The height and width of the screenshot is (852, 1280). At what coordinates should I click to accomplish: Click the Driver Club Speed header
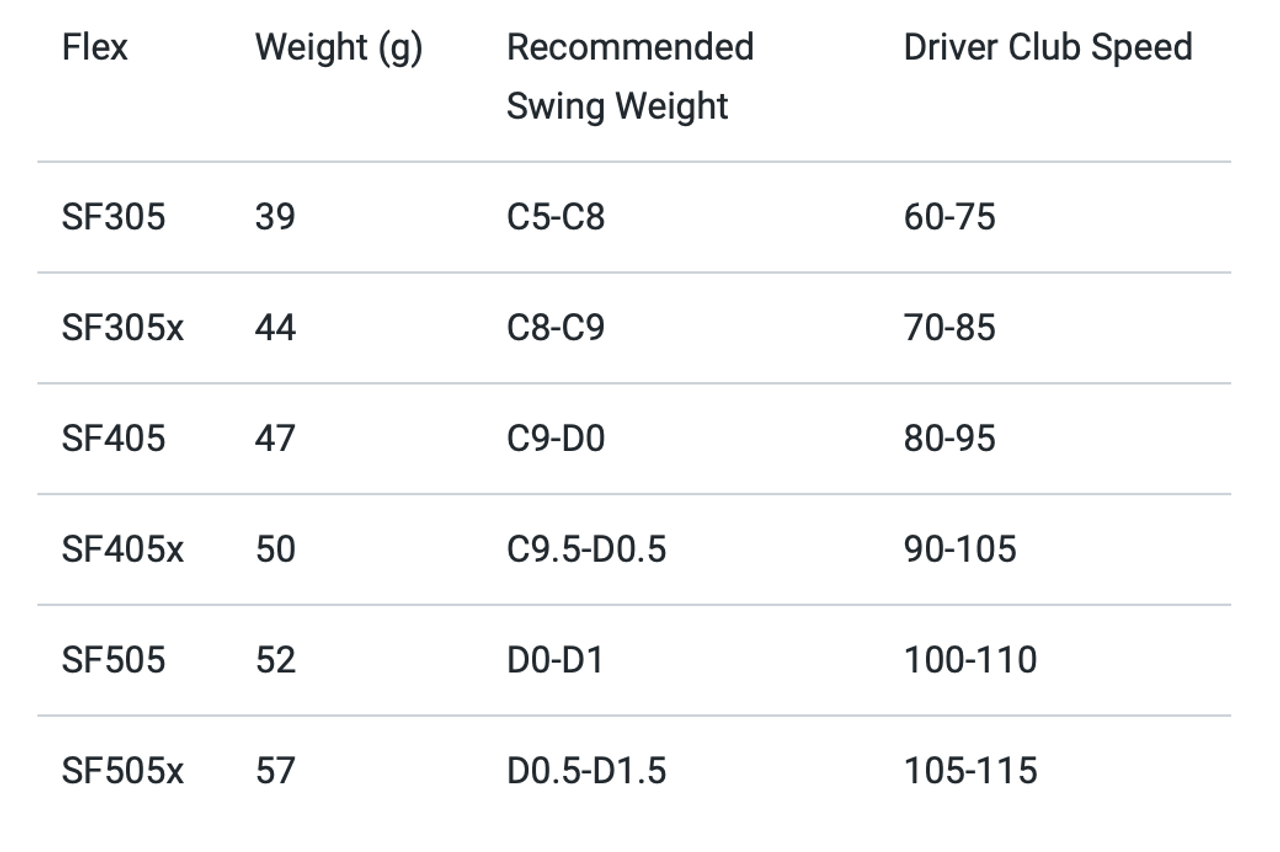[1048, 48]
